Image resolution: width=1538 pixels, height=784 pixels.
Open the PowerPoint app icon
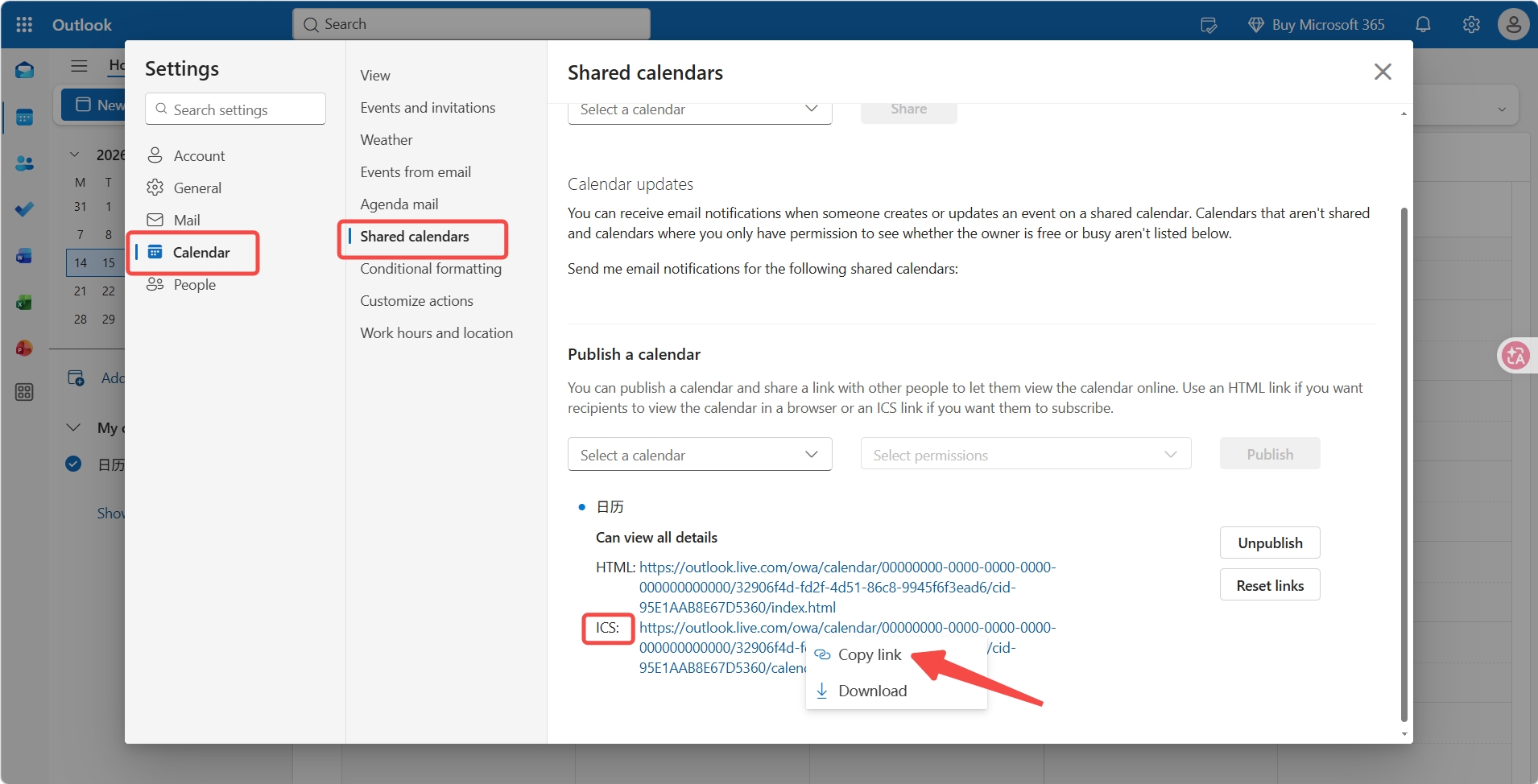[x=24, y=349]
